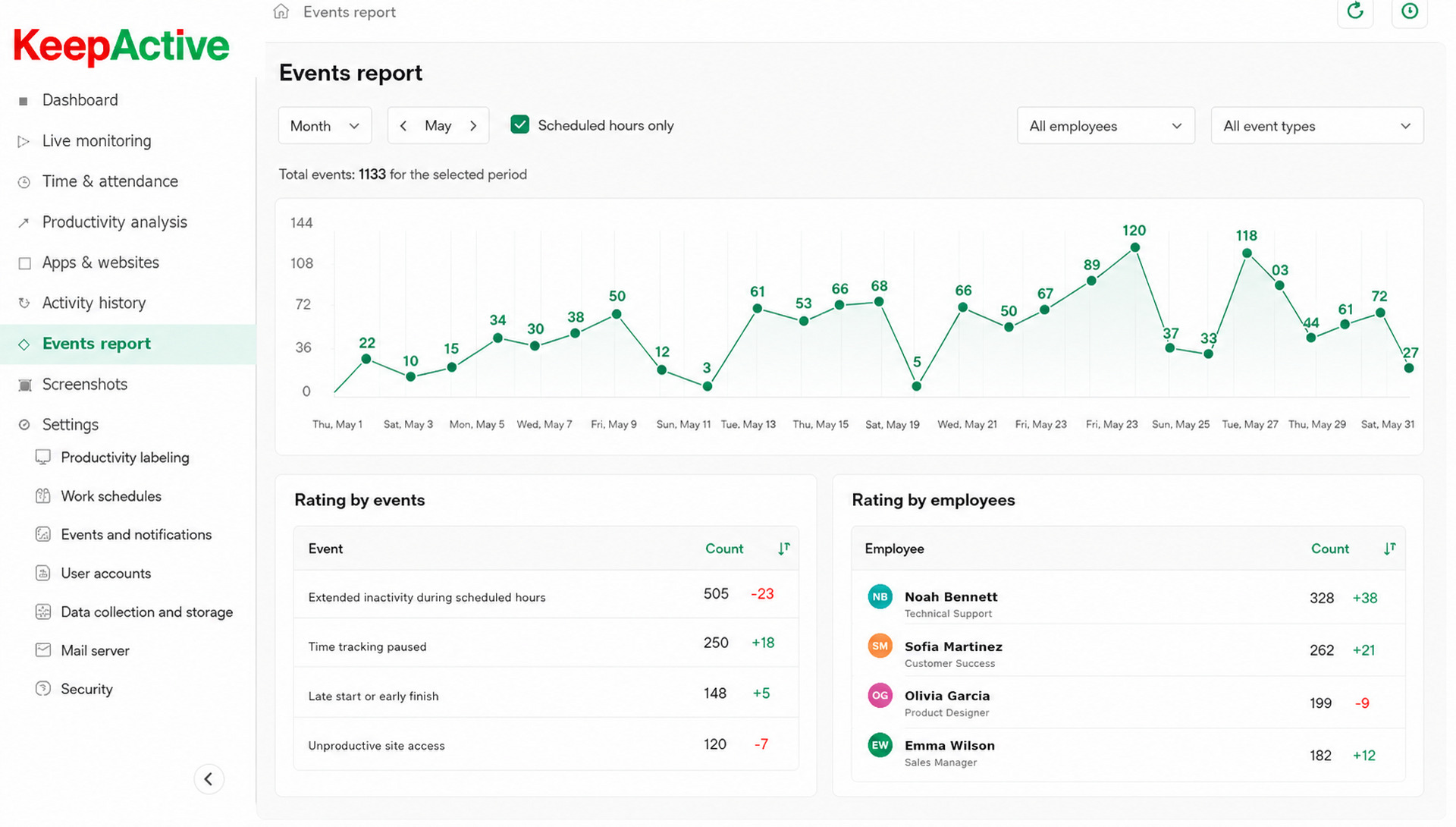Click the Time & attendance clock icon
Screen dimensions: 1456x827
(24, 182)
